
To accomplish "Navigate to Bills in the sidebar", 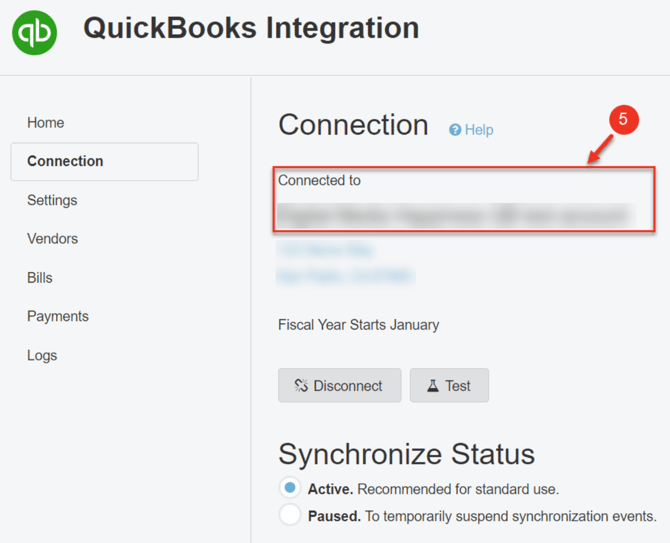I will coord(40,278).
